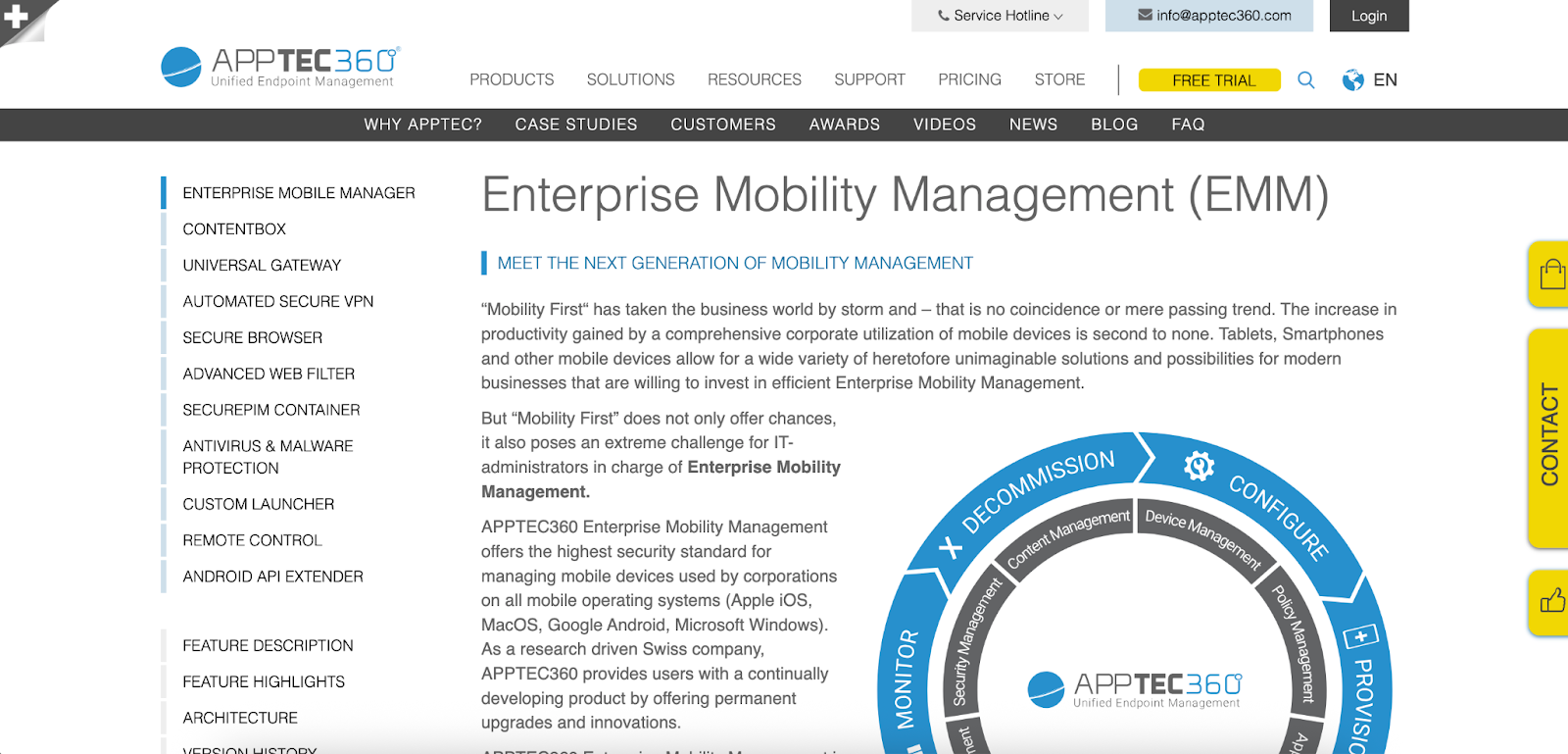The width and height of the screenshot is (1568, 754).
Task: Open Custom Launcher sidebar link
Action: pos(259,504)
